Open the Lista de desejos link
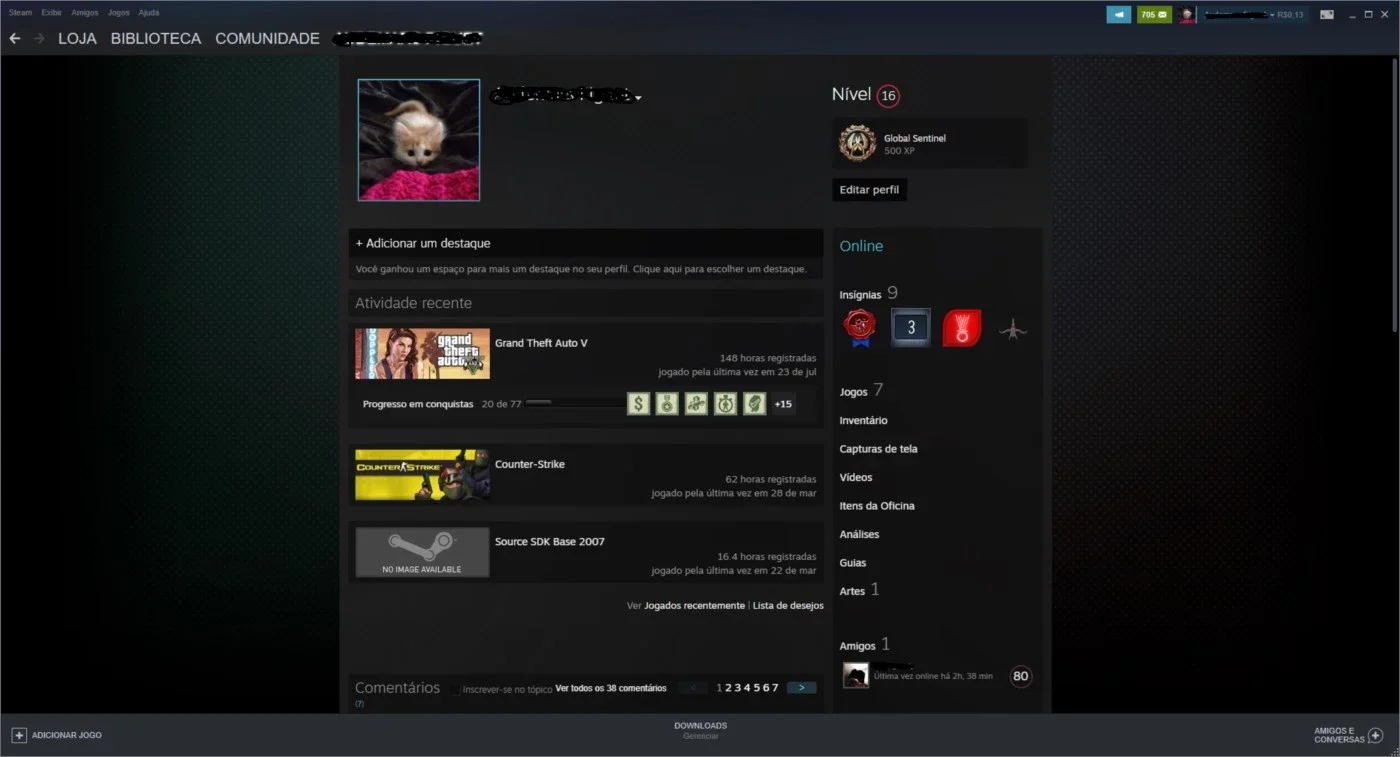This screenshot has height=757, width=1400. (x=788, y=606)
